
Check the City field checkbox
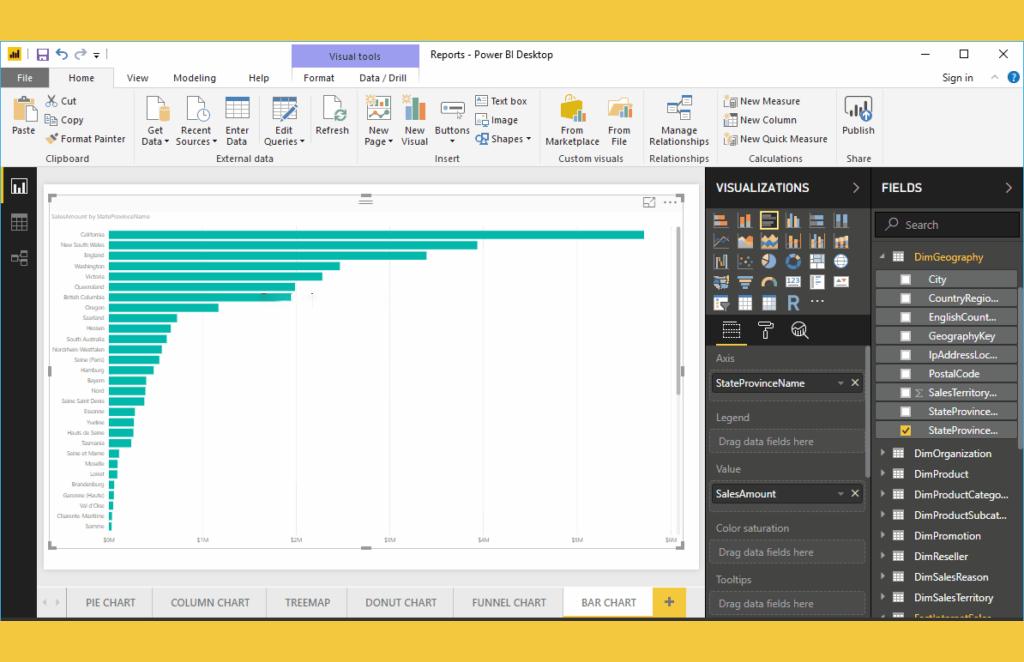tap(905, 279)
